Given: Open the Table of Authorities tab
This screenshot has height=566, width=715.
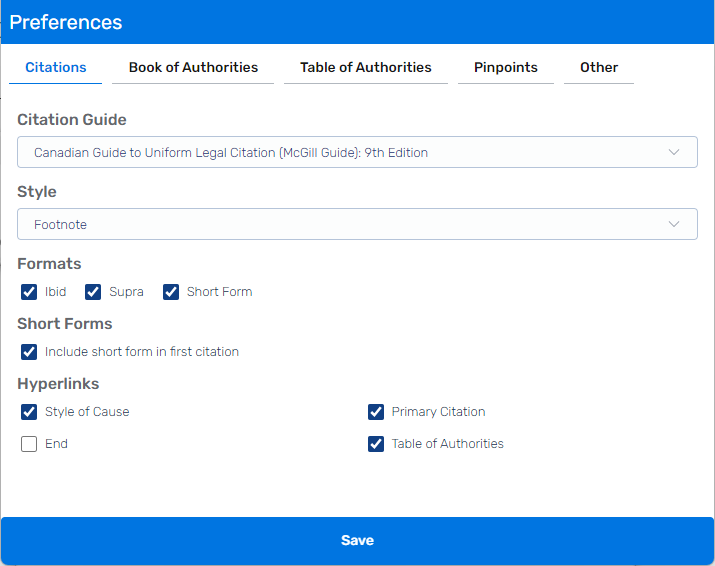Looking at the screenshot, I should 366,68.
